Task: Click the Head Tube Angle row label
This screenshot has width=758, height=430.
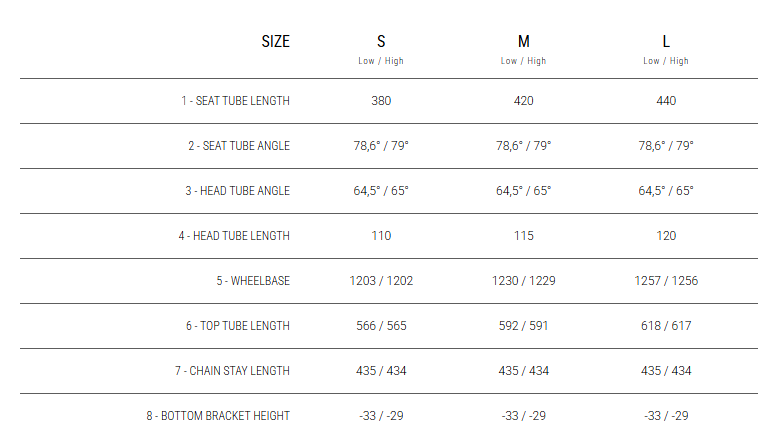Action: [237, 191]
